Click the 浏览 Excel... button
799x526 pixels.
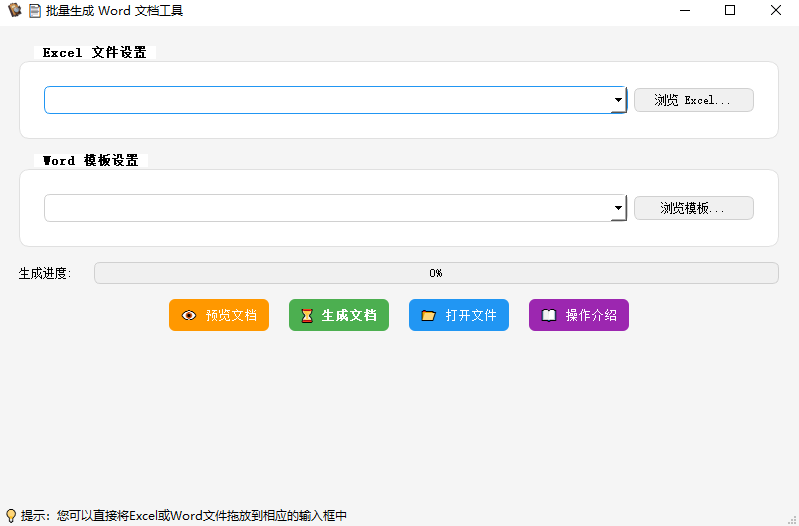[694, 100]
